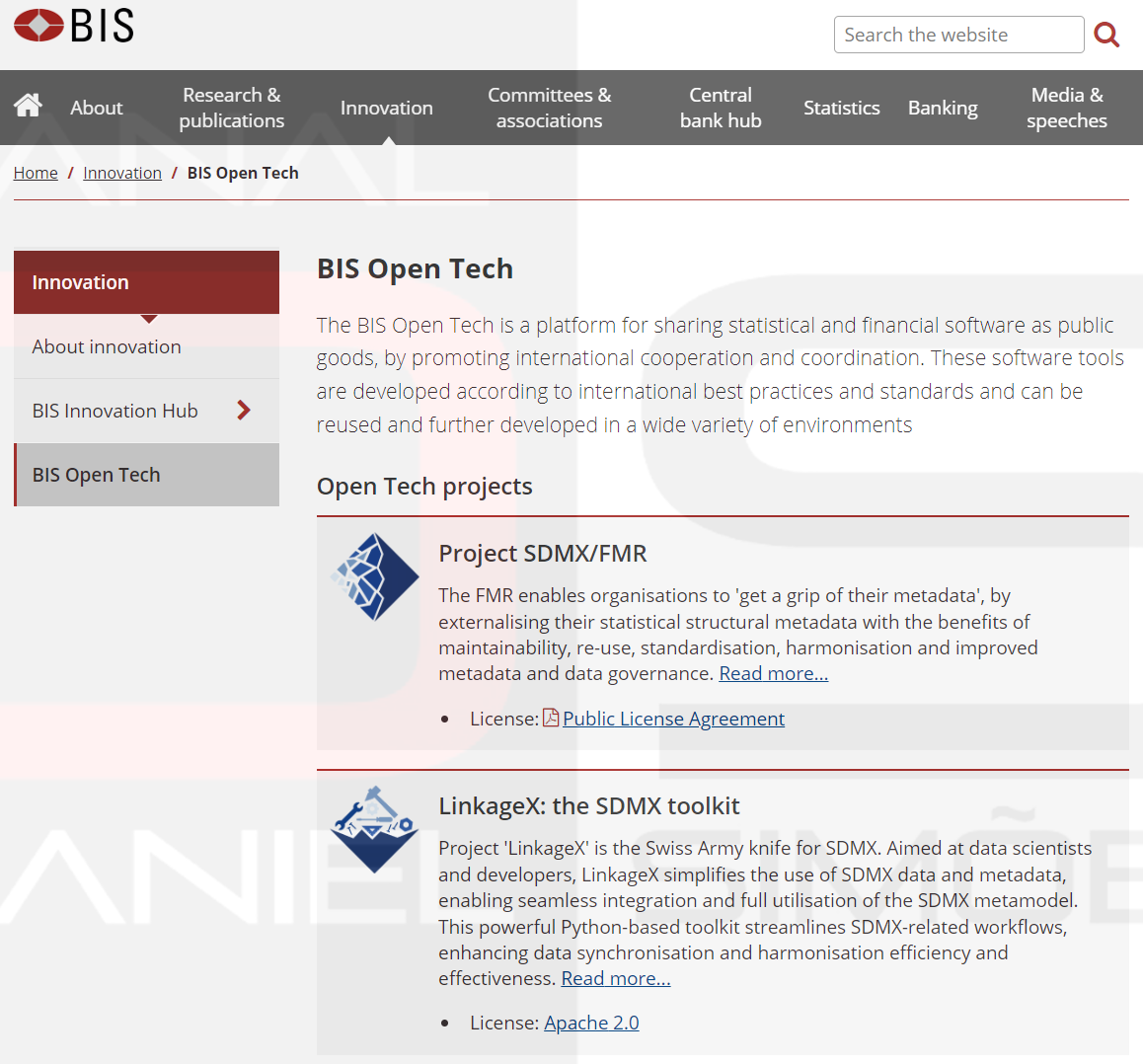Click the BIS Open Tech breadcrumb text
Viewport: 1143px width, 1064px height.
[x=243, y=173]
